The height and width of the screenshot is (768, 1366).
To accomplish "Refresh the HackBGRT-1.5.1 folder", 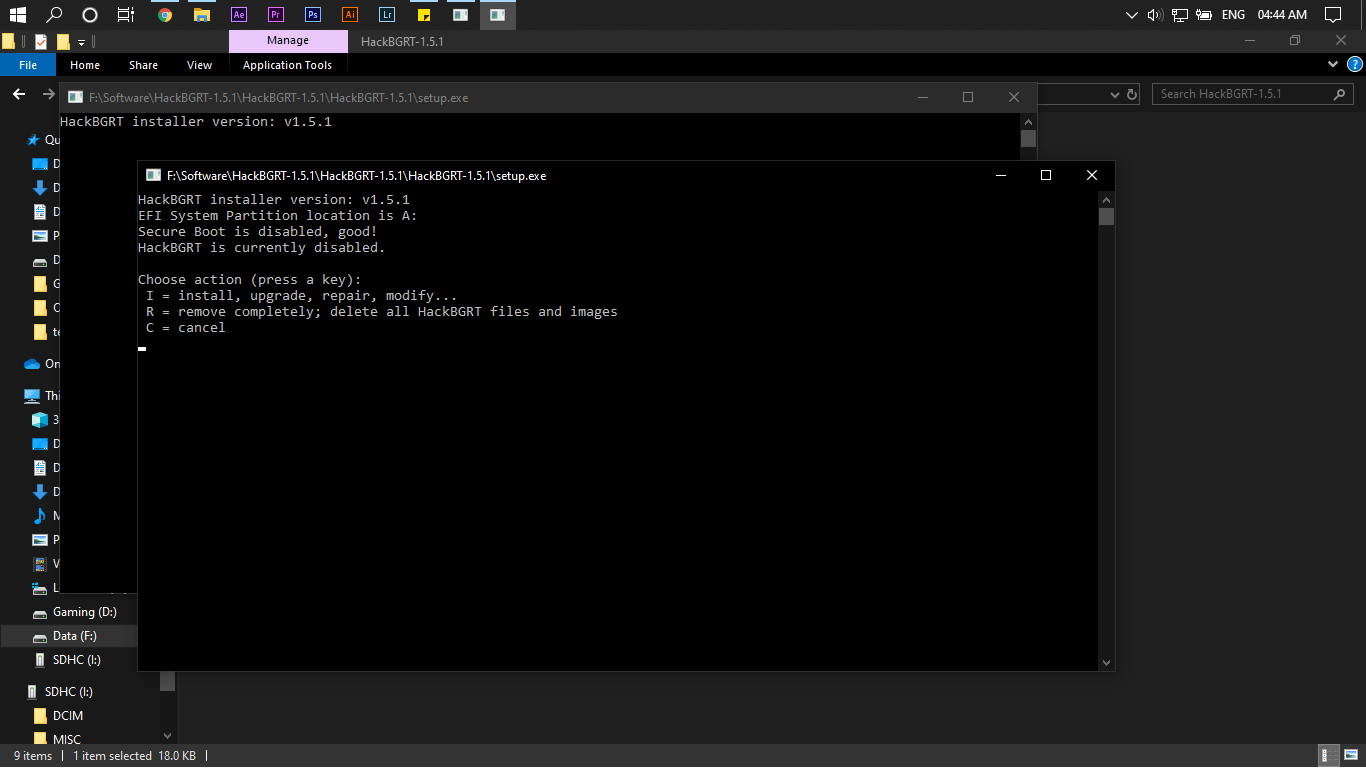I will tap(1132, 94).
